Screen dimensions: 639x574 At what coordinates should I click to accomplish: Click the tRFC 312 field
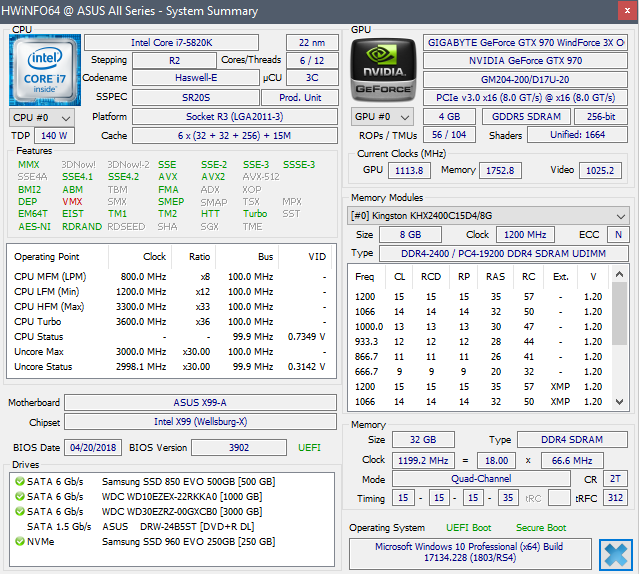point(615,498)
